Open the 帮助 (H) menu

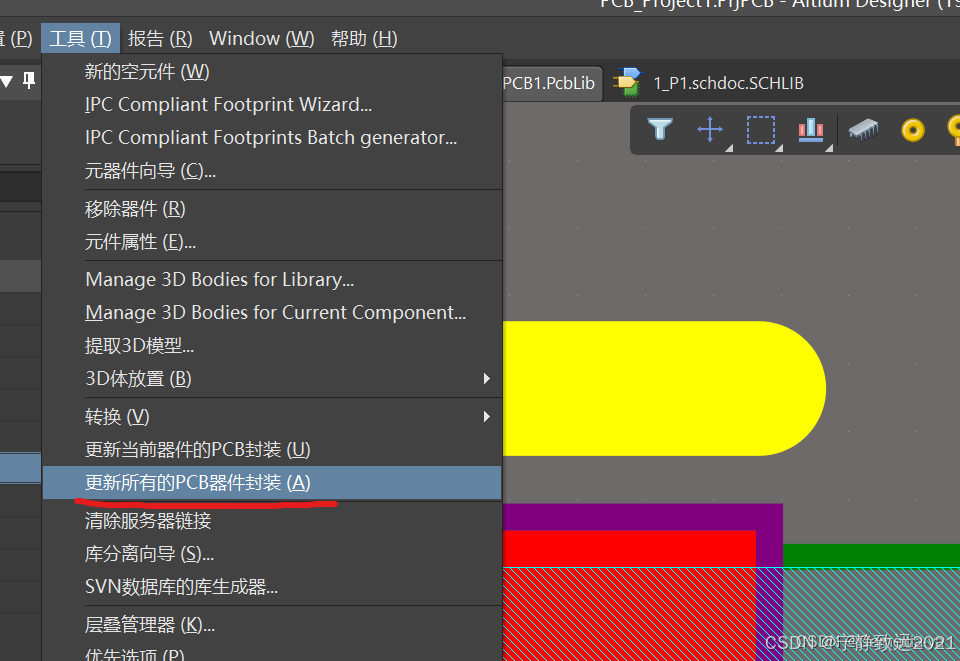(x=364, y=39)
